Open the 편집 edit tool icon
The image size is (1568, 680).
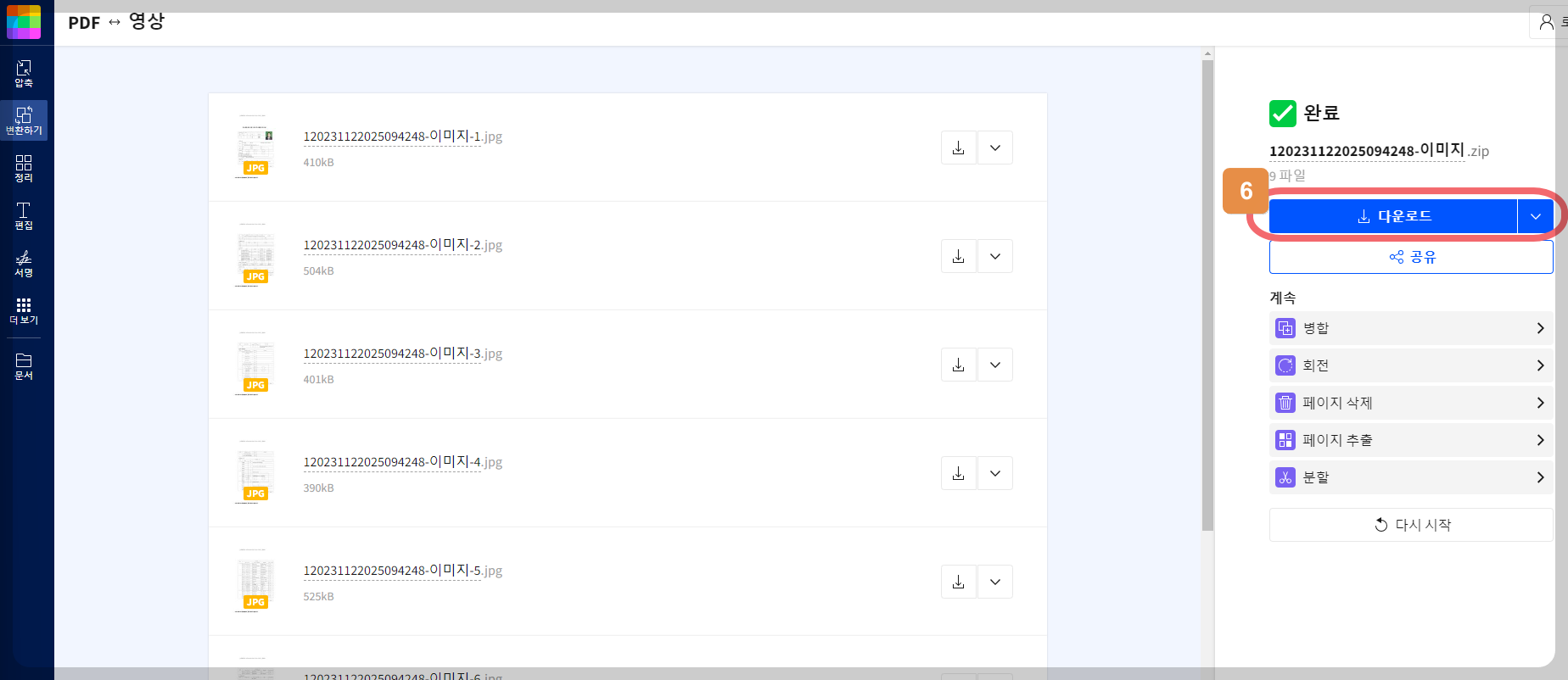24,215
